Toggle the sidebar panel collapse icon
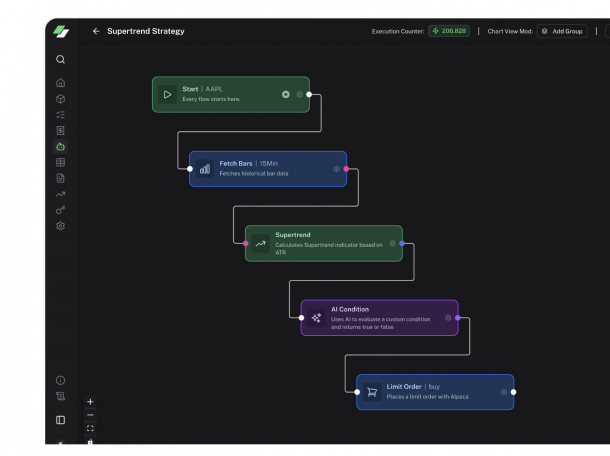Viewport: 610px width, 456px height. point(61,420)
